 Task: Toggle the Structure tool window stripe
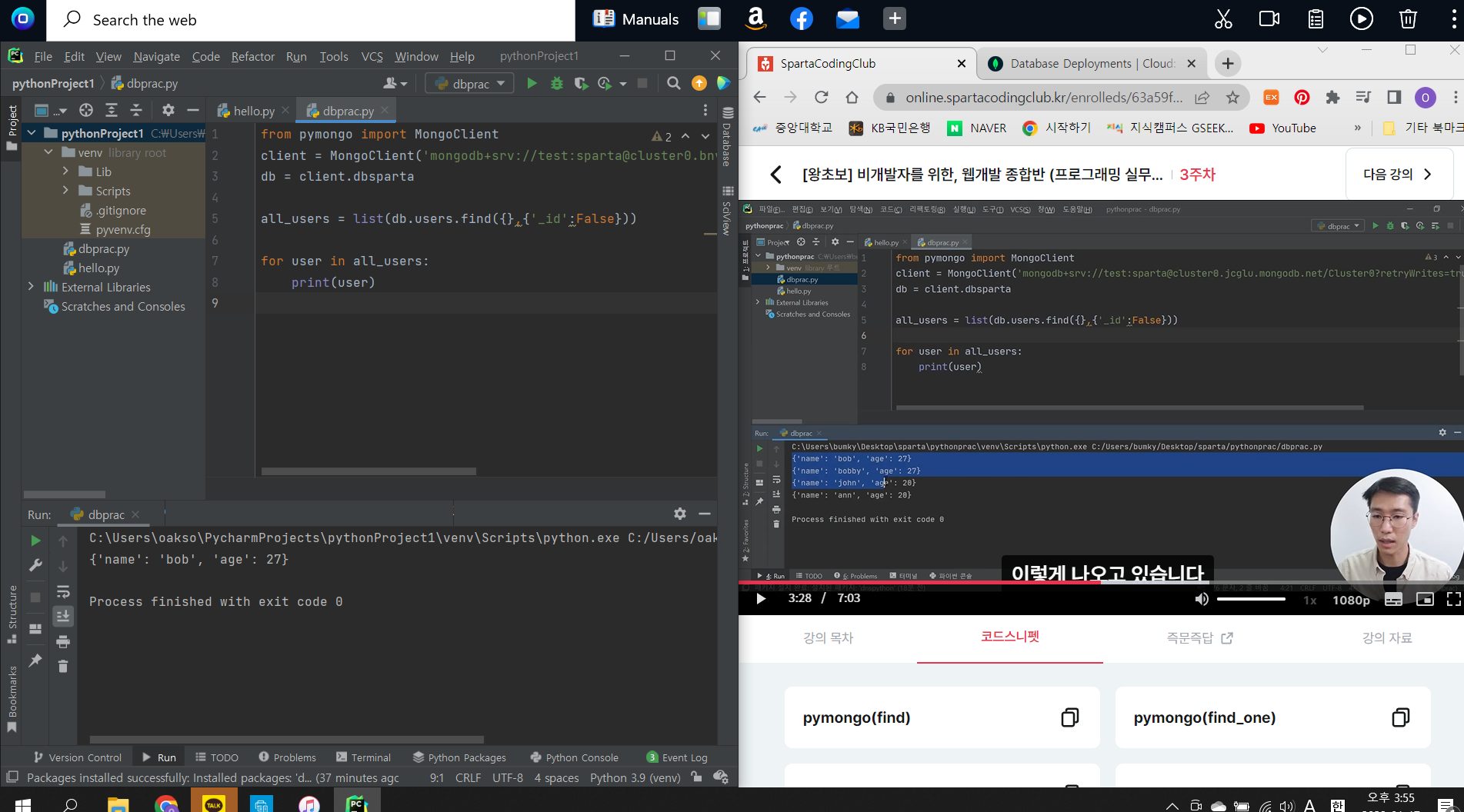pos(12,614)
